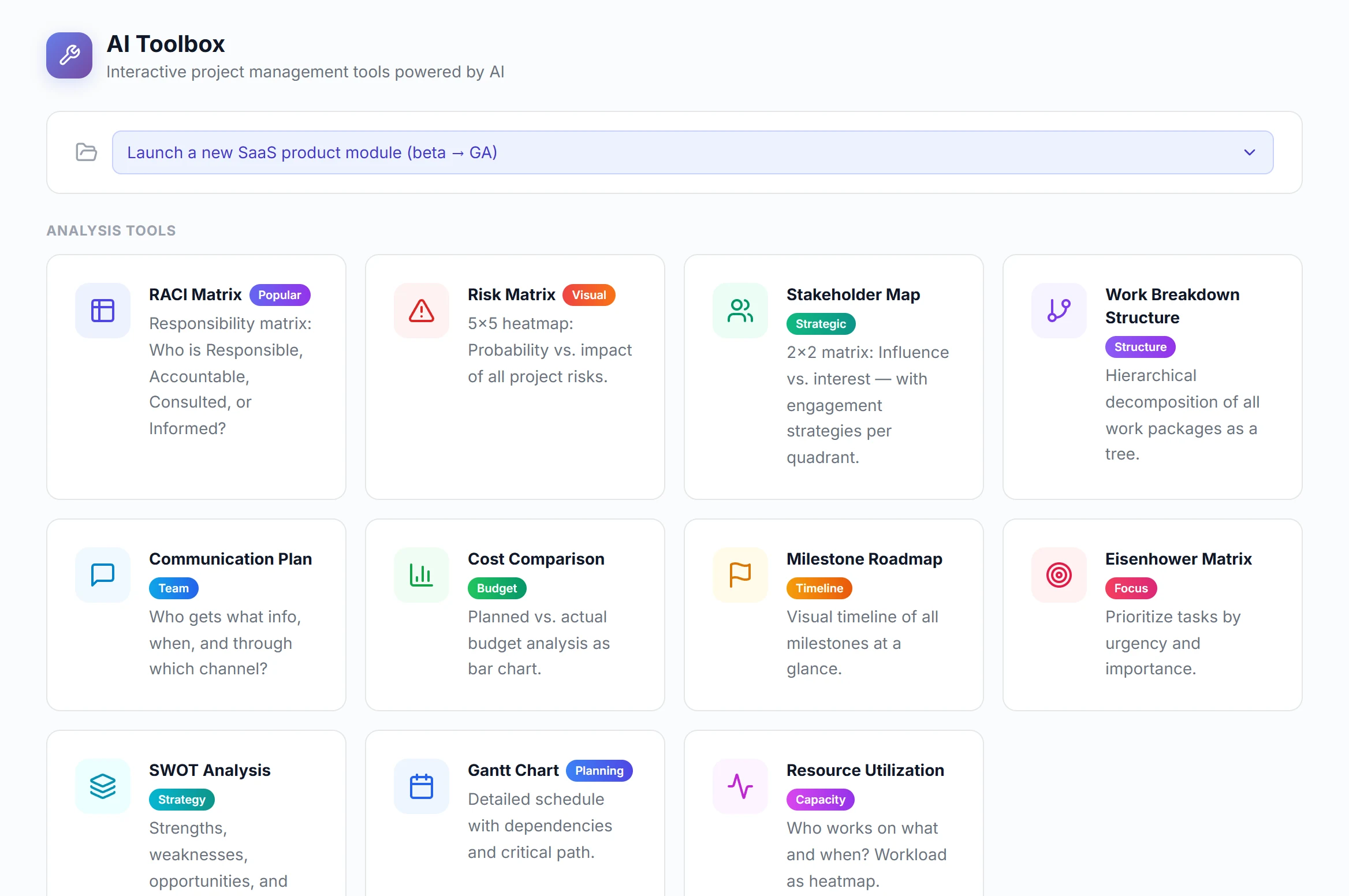Image resolution: width=1349 pixels, height=896 pixels.
Task: Click the Resource Utilization activity pulse icon
Action: 740,786
